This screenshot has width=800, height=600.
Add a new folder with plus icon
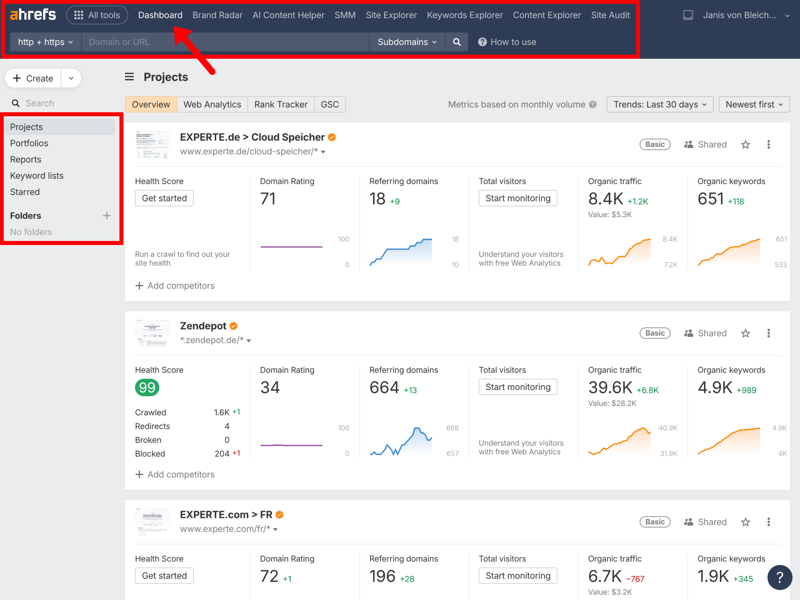107,216
